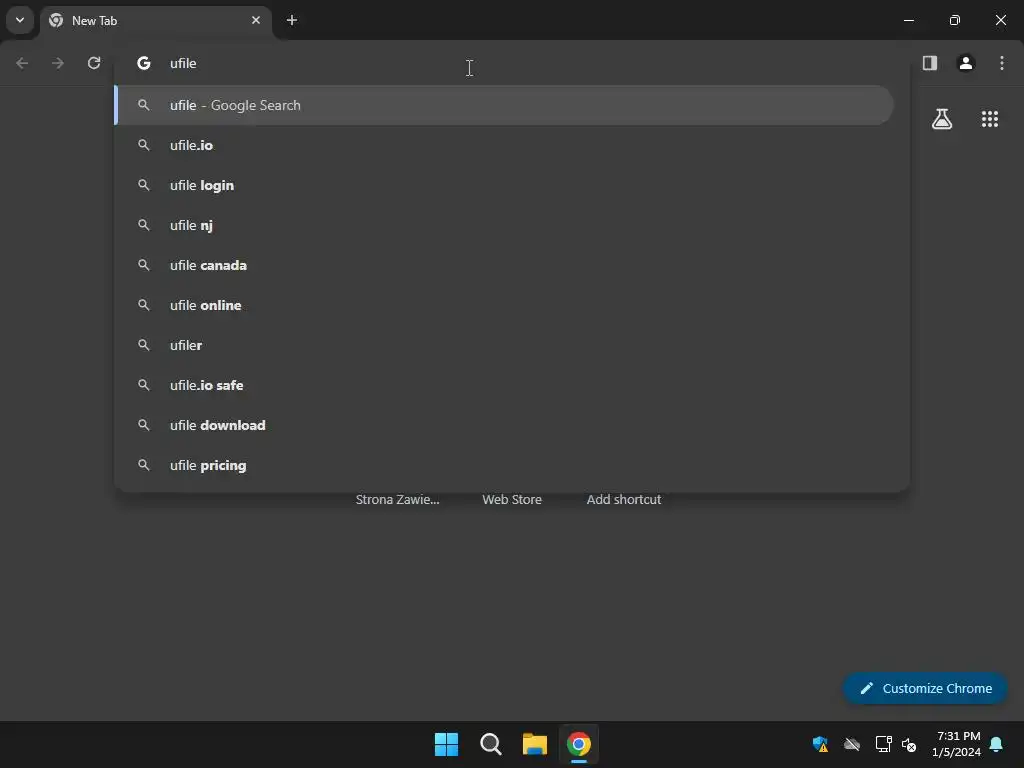The height and width of the screenshot is (768, 1024).
Task: Open Chrome Labs flask icon
Action: pos(942,119)
